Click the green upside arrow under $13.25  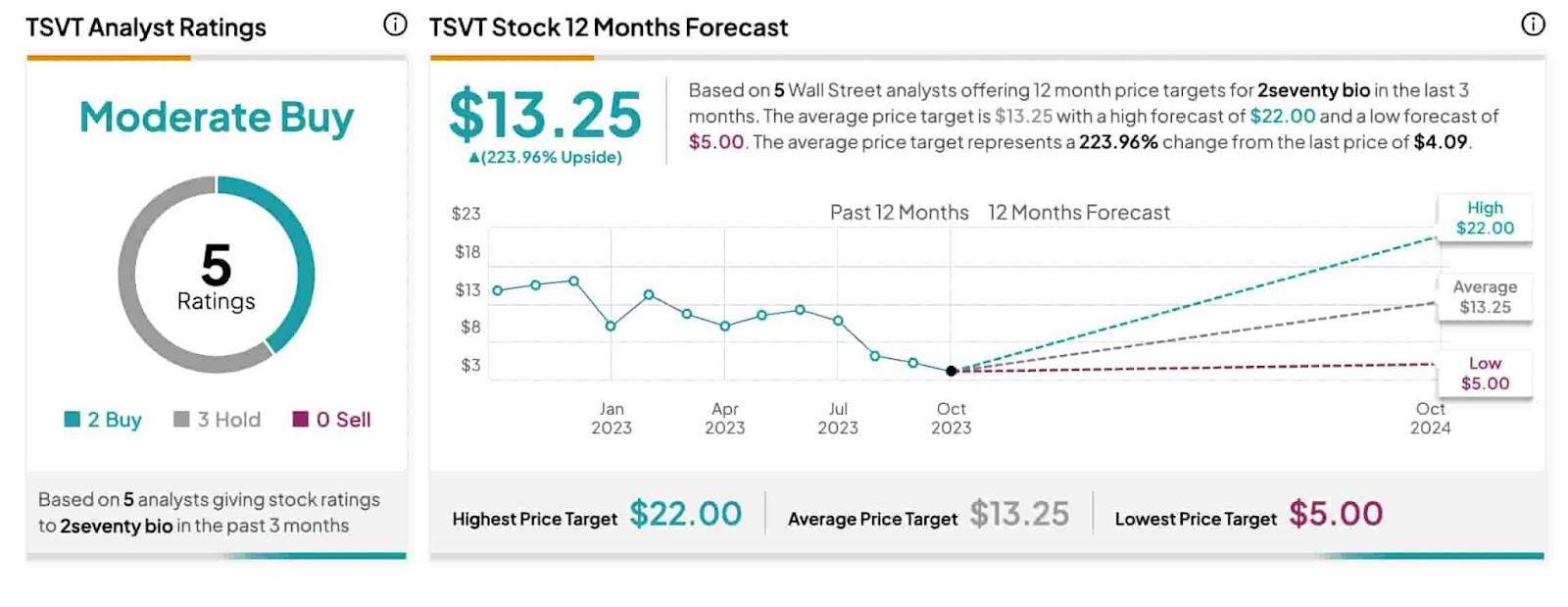tap(474, 158)
